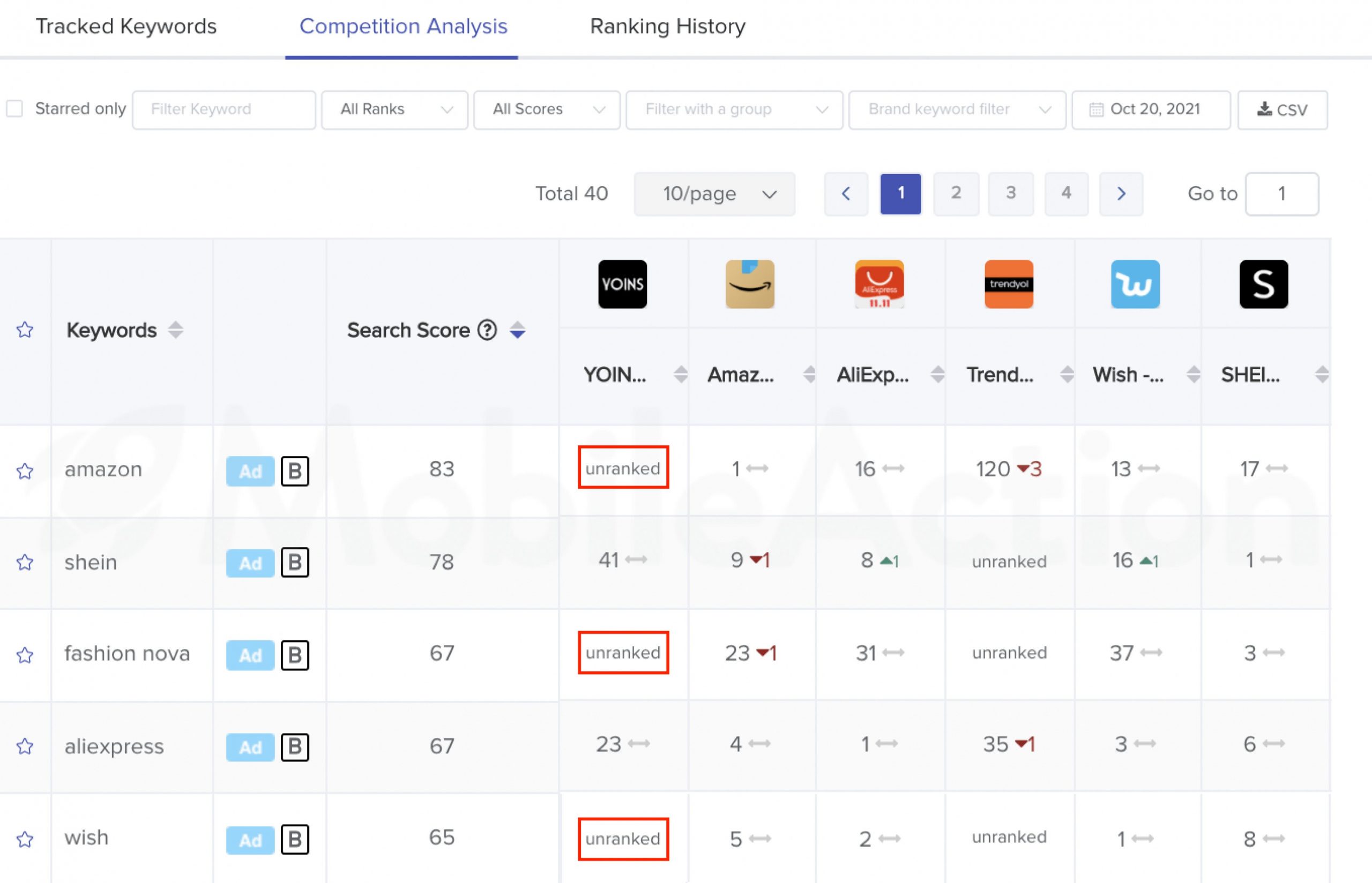Download data with the CSV button

click(x=1282, y=109)
